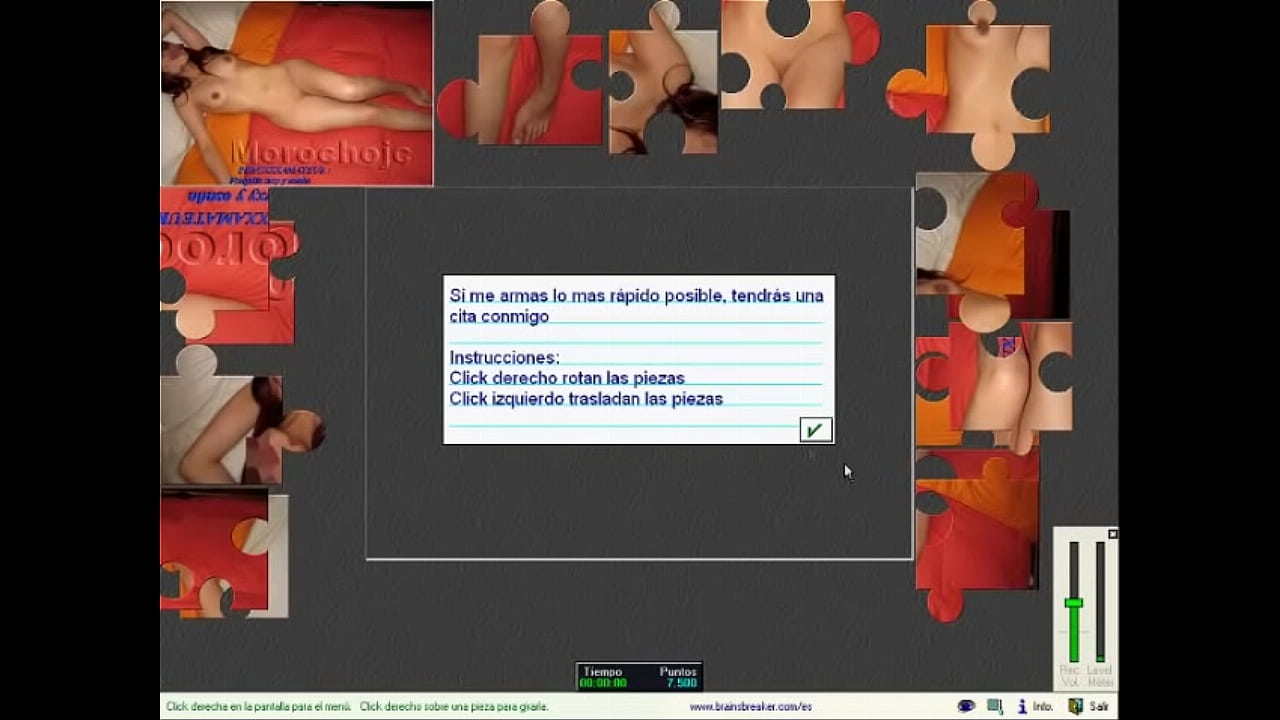Open the www.brainsbreaker.com/es link

[x=750, y=706]
